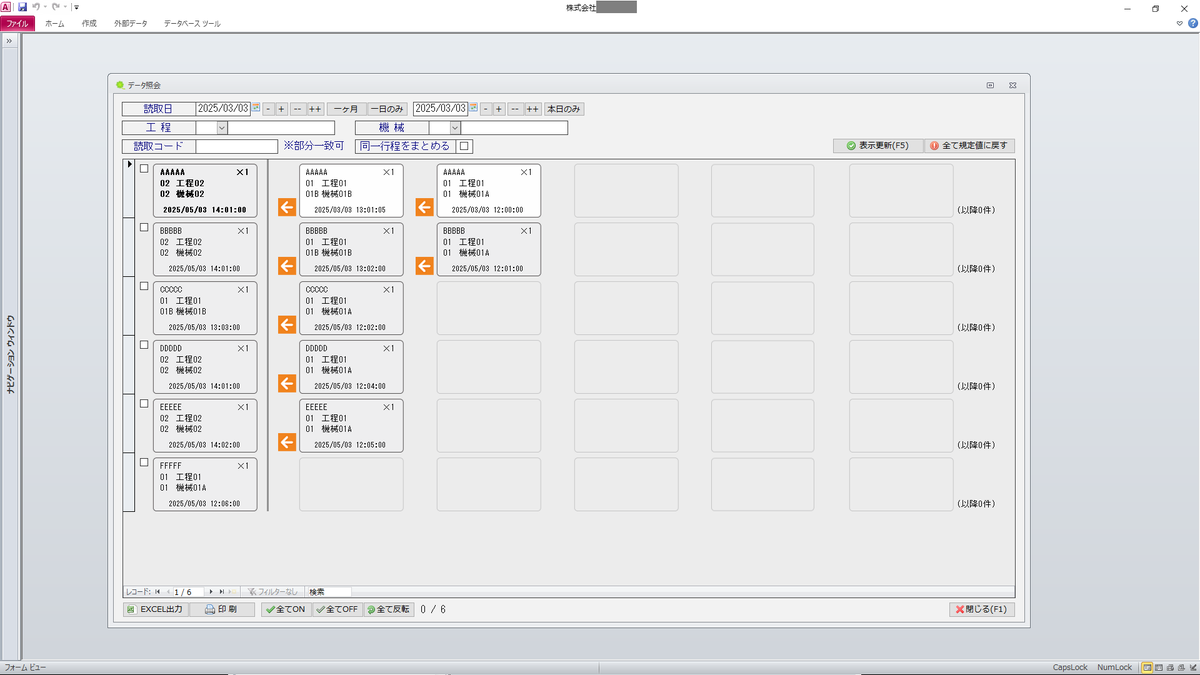This screenshot has width=1200, height=675.
Task: Open the ホーム ribbon tab
Action: click(55, 23)
